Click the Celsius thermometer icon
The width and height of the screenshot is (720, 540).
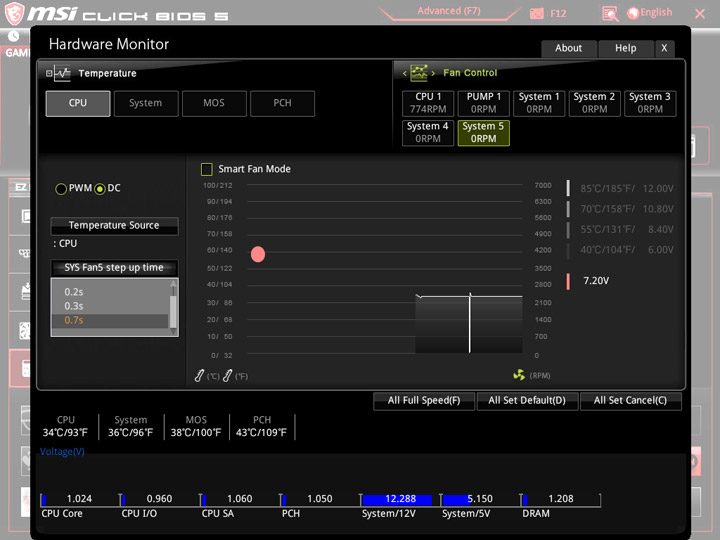(199, 376)
